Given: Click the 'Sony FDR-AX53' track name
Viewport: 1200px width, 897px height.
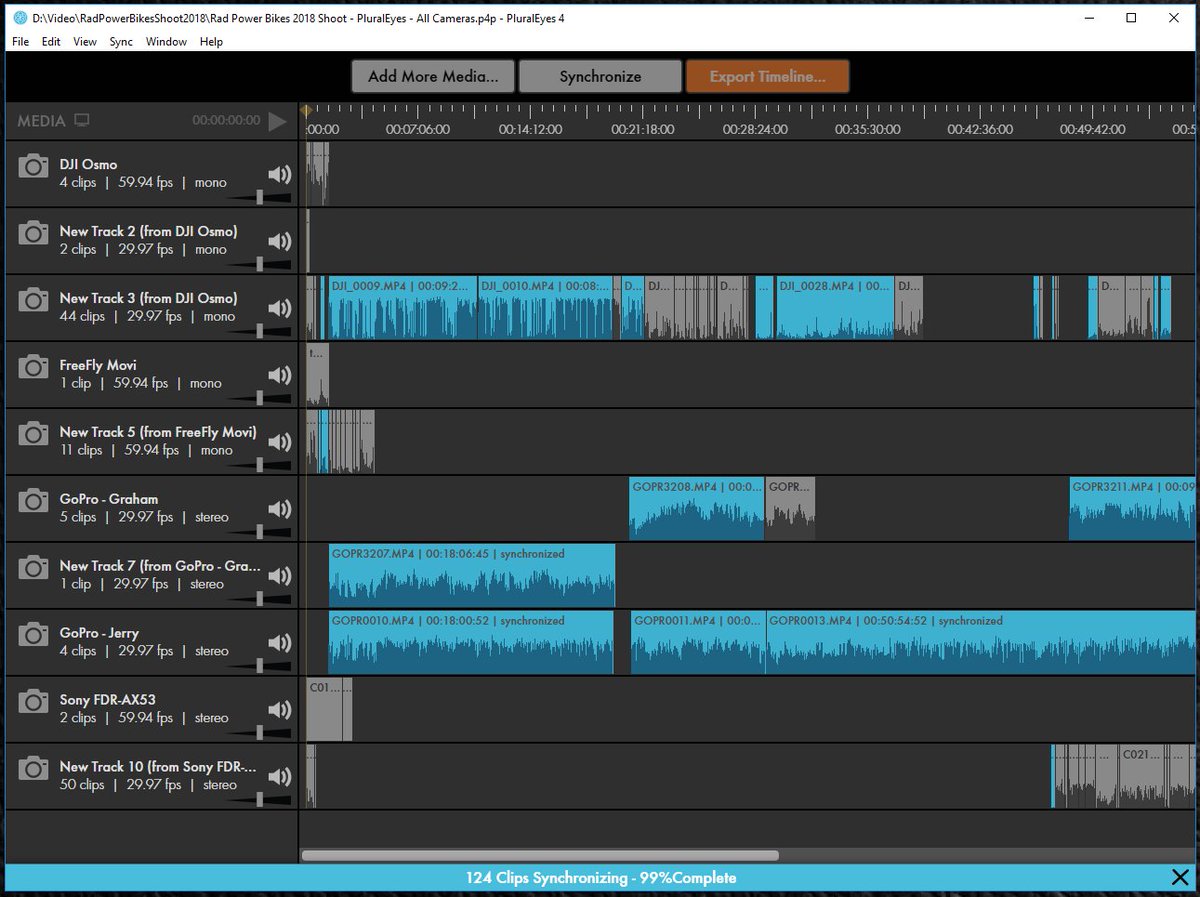Looking at the screenshot, I should pos(107,700).
